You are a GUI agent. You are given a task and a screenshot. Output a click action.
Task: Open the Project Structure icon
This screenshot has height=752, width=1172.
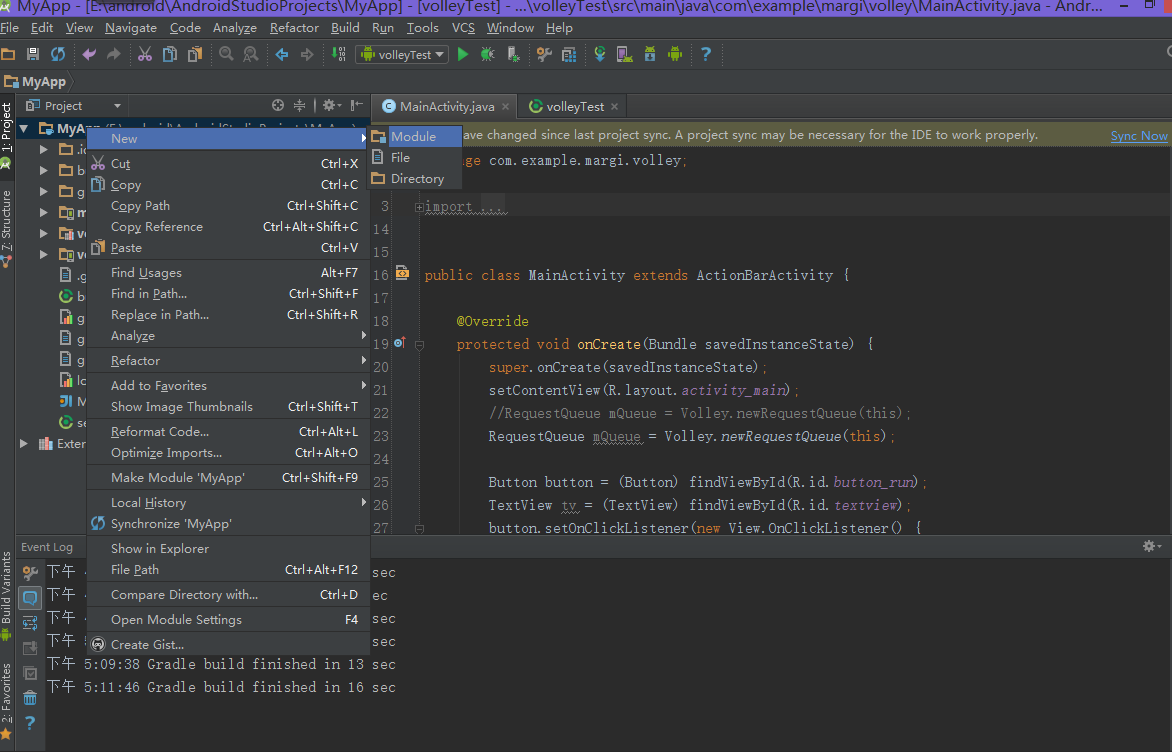click(x=569, y=54)
